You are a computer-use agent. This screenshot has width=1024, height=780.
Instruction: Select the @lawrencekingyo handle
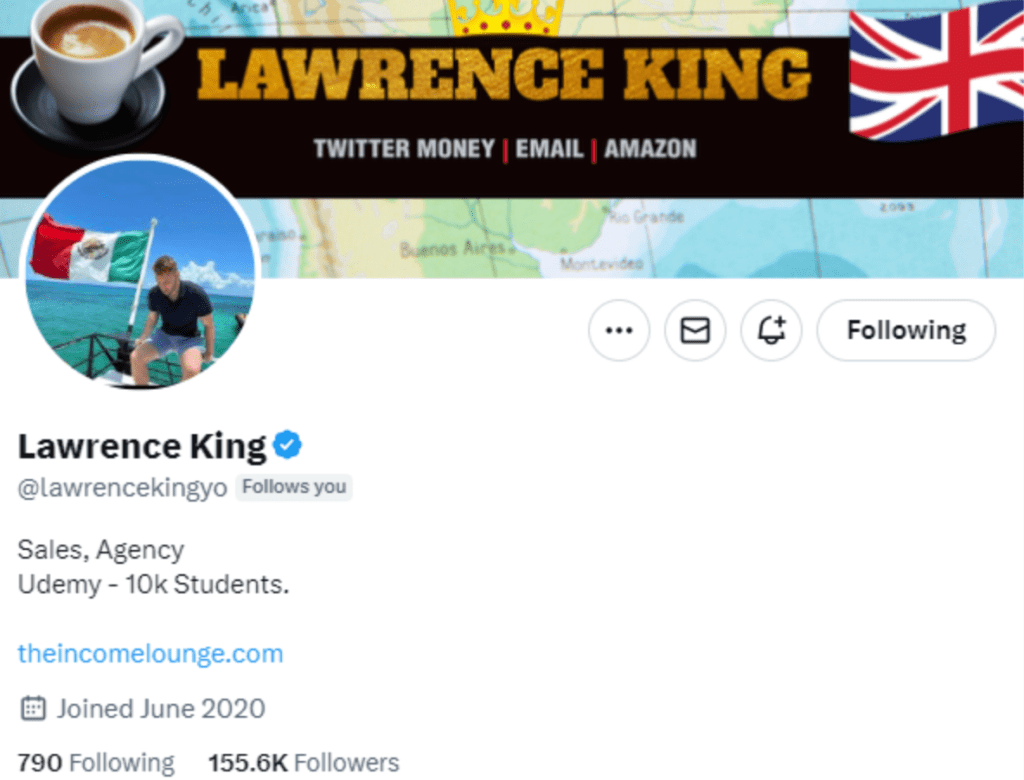[122, 488]
